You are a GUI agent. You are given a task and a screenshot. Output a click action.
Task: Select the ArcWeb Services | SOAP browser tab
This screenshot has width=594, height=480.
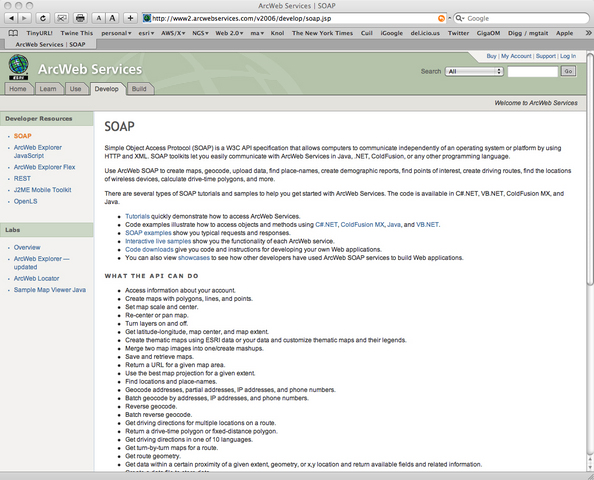click(50, 44)
